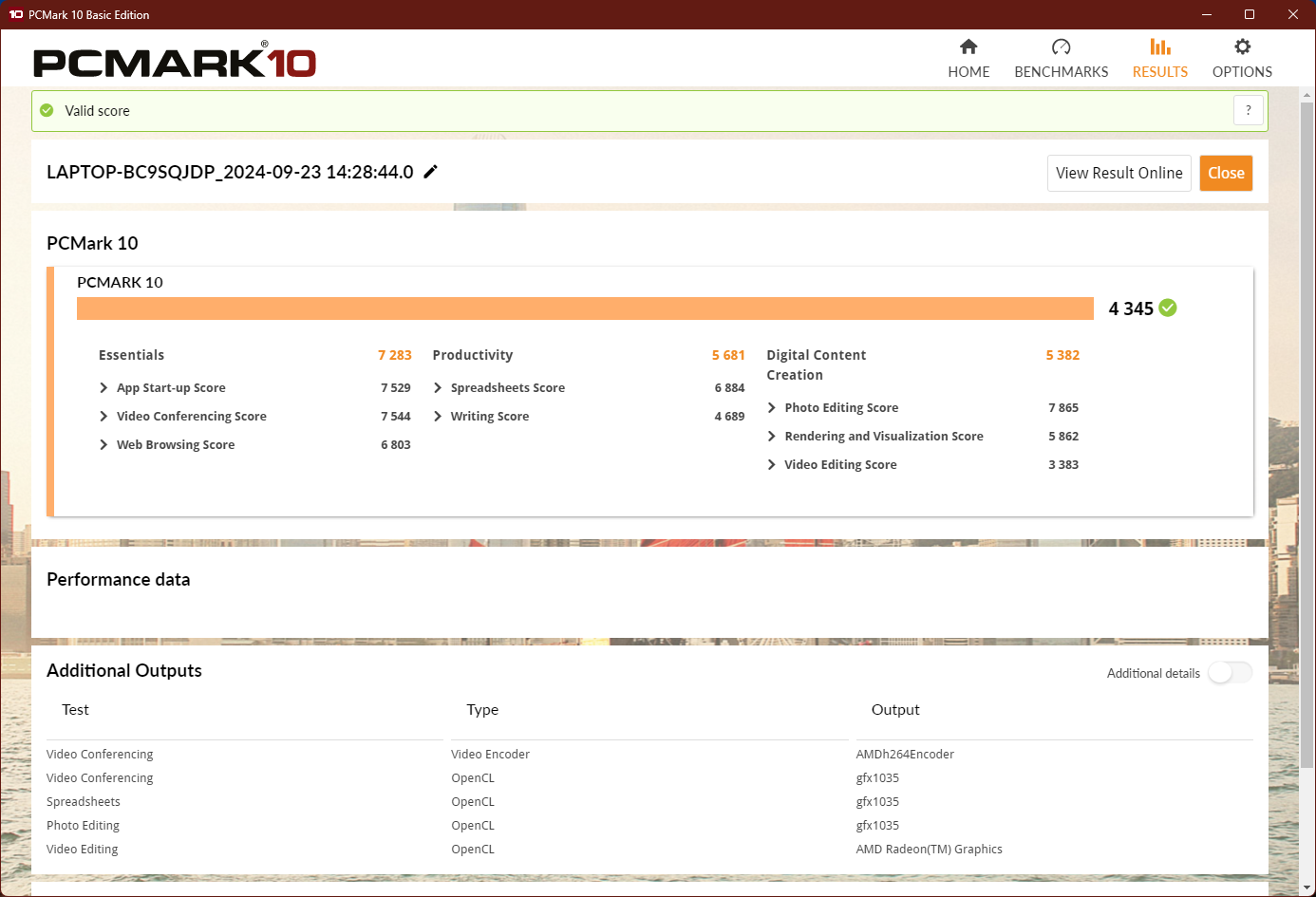Click the Options gear icon
The image size is (1316, 897).
[1242, 47]
